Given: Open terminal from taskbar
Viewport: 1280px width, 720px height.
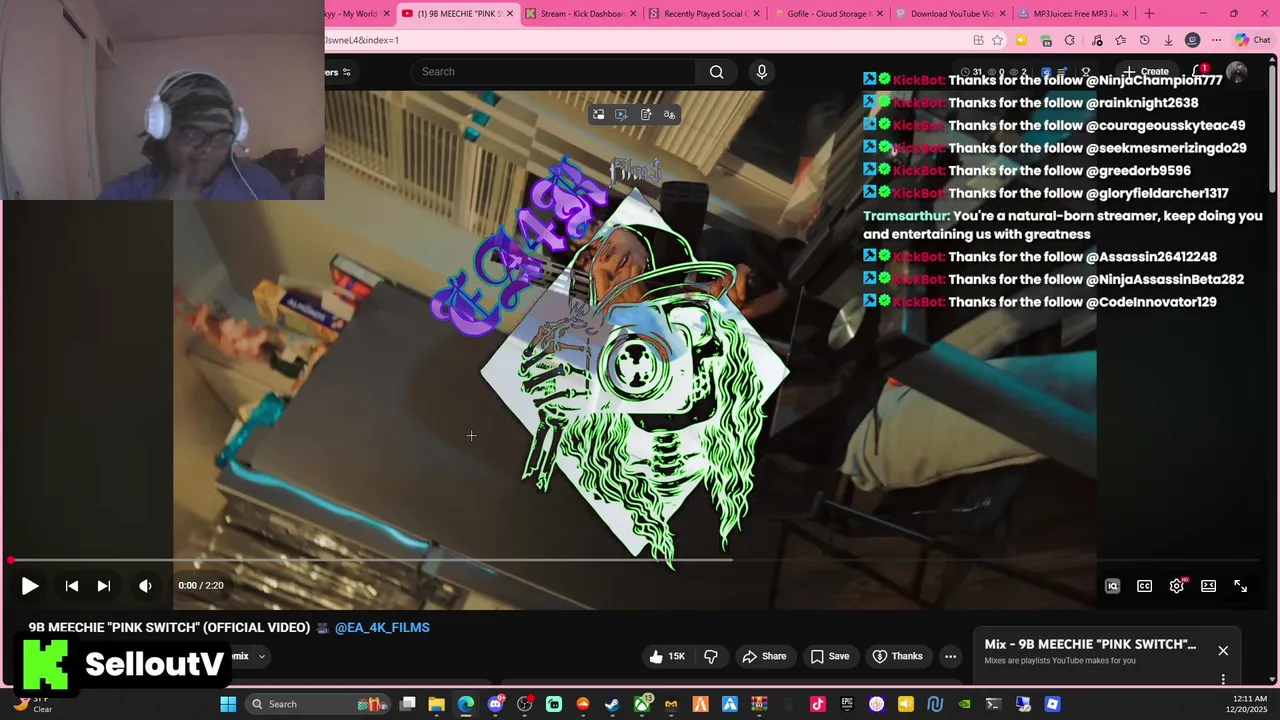Looking at the screenshot, I should 993,704.
